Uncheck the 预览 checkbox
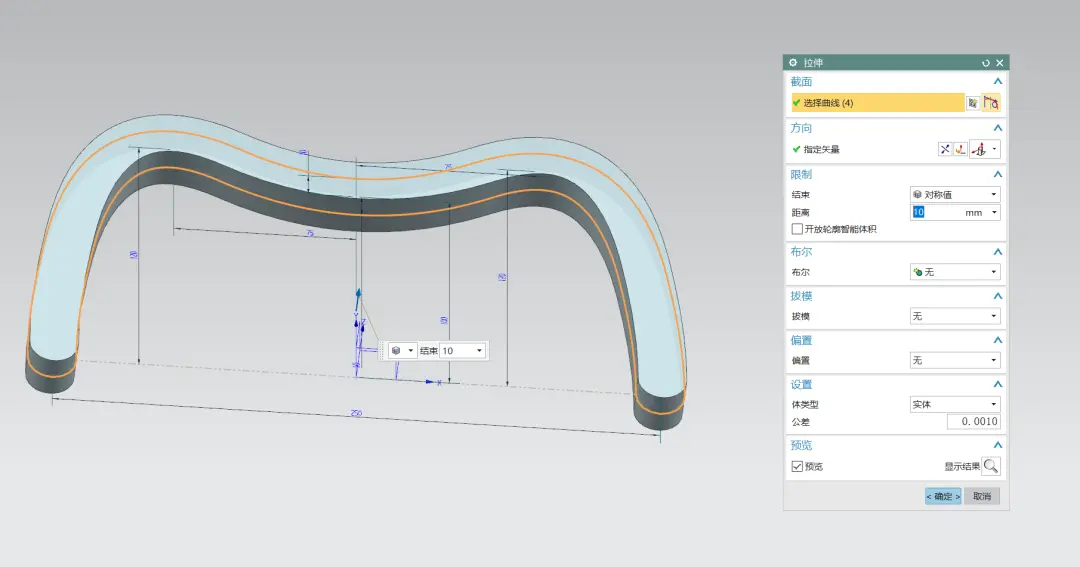The height and width of the screenshot is (567, 1080). (x=797, y=466)
